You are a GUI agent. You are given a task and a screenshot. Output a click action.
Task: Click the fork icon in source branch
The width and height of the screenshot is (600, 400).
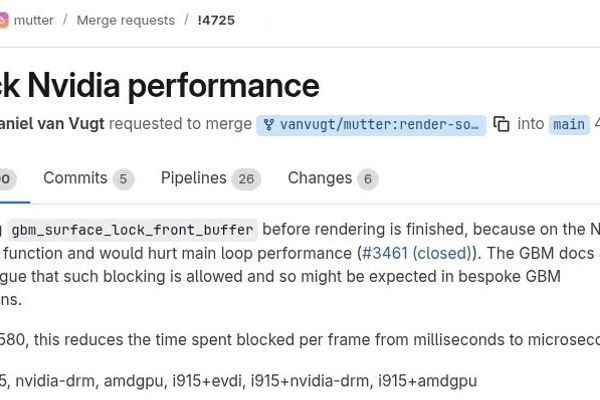point(268,125)
